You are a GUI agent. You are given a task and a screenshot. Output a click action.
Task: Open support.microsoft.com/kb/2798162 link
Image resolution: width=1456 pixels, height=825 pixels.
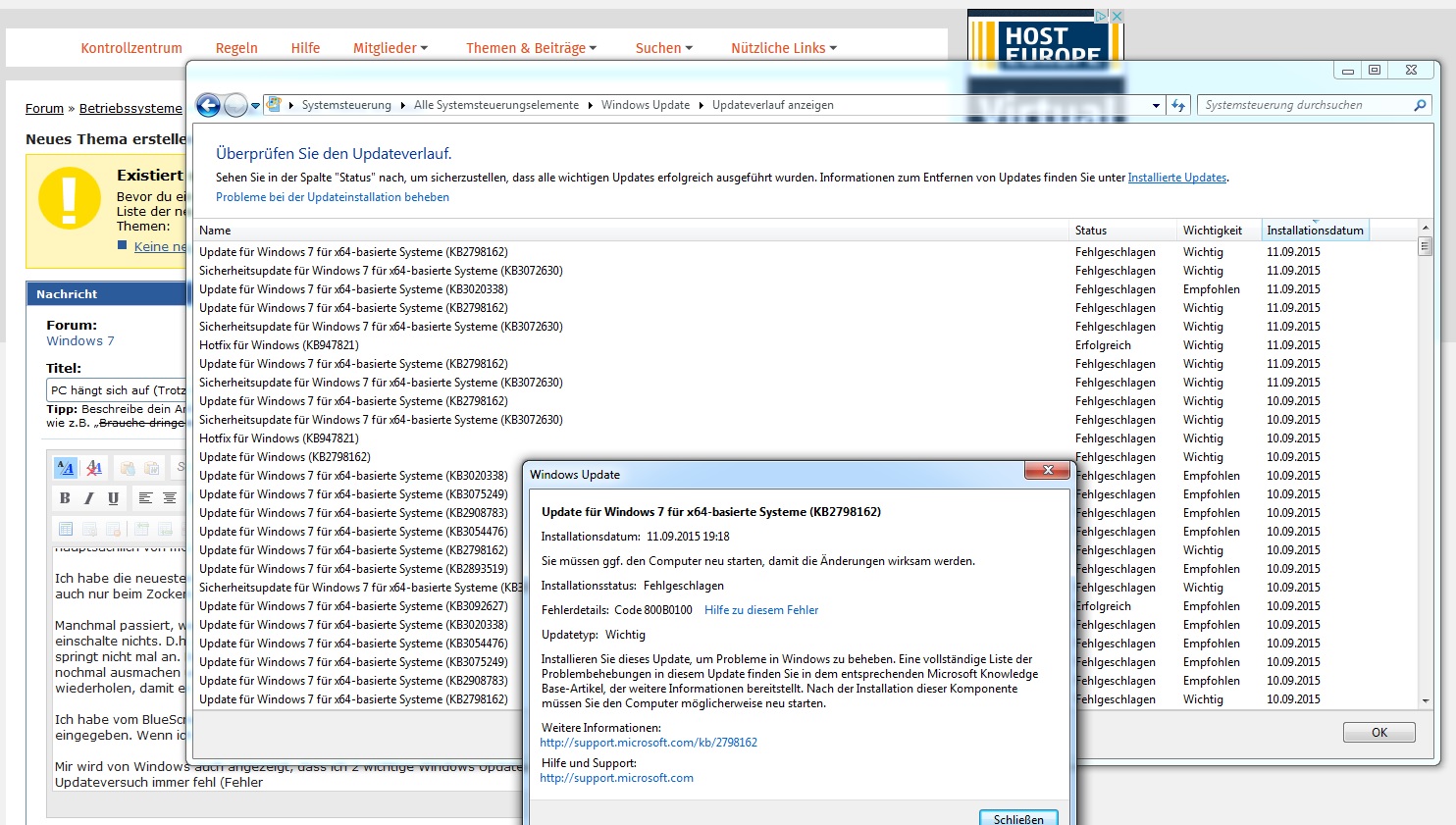649,743
